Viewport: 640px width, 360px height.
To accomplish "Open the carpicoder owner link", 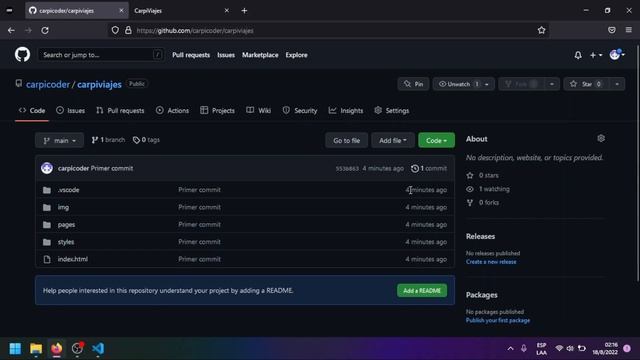I will pyautogui.click(x=48, y=84).
